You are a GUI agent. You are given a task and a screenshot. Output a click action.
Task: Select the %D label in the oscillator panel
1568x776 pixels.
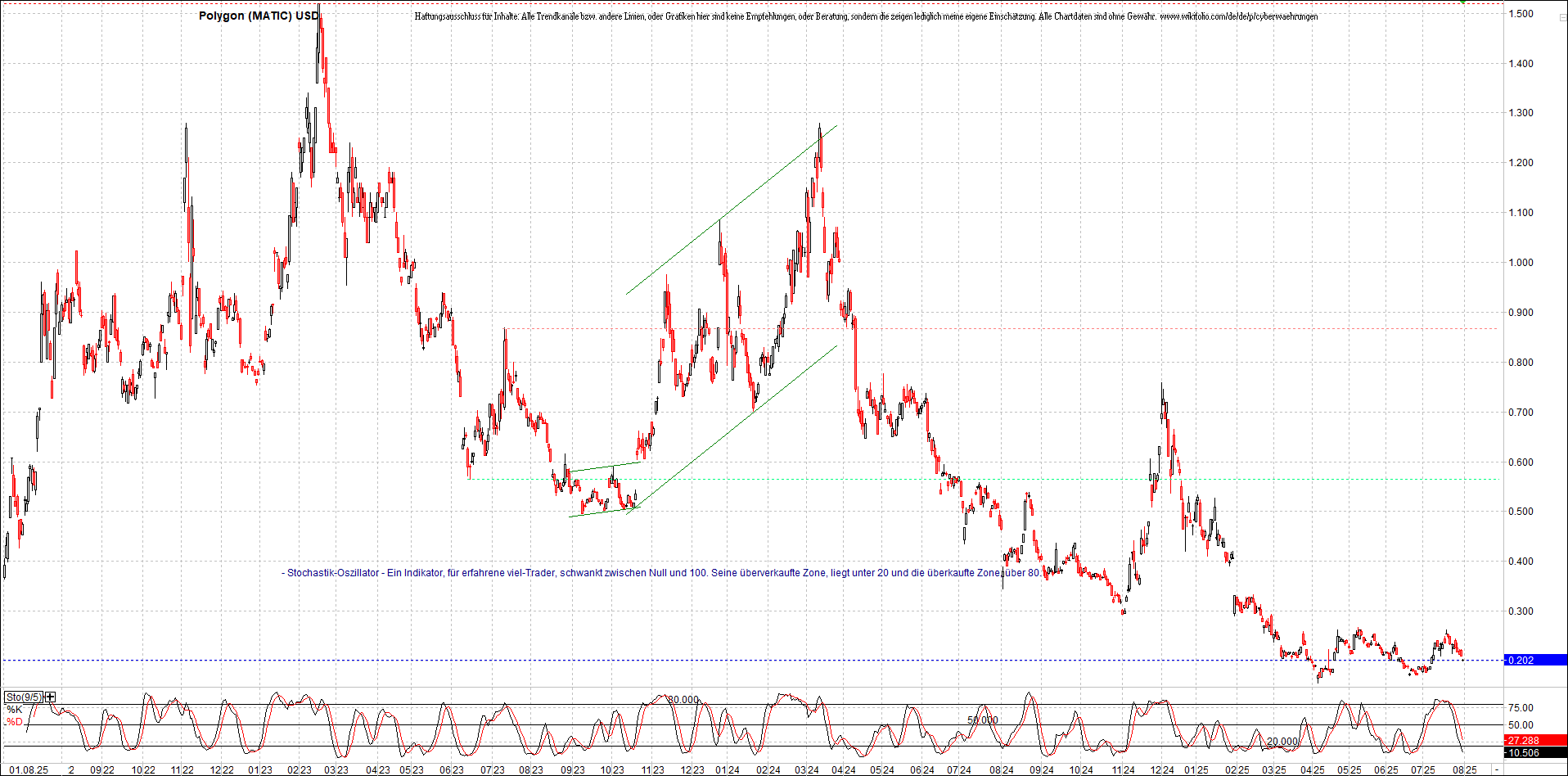pos(13,721)
